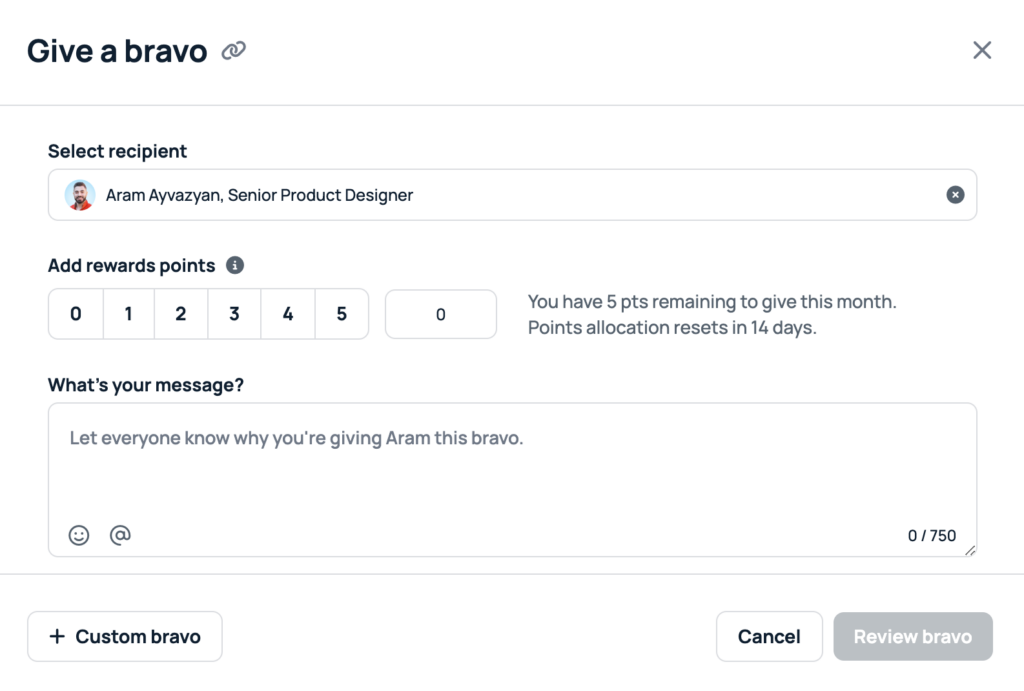Select 1 reward point
This screenshot has height=691, width=1024.
click(x=129, y=314)
